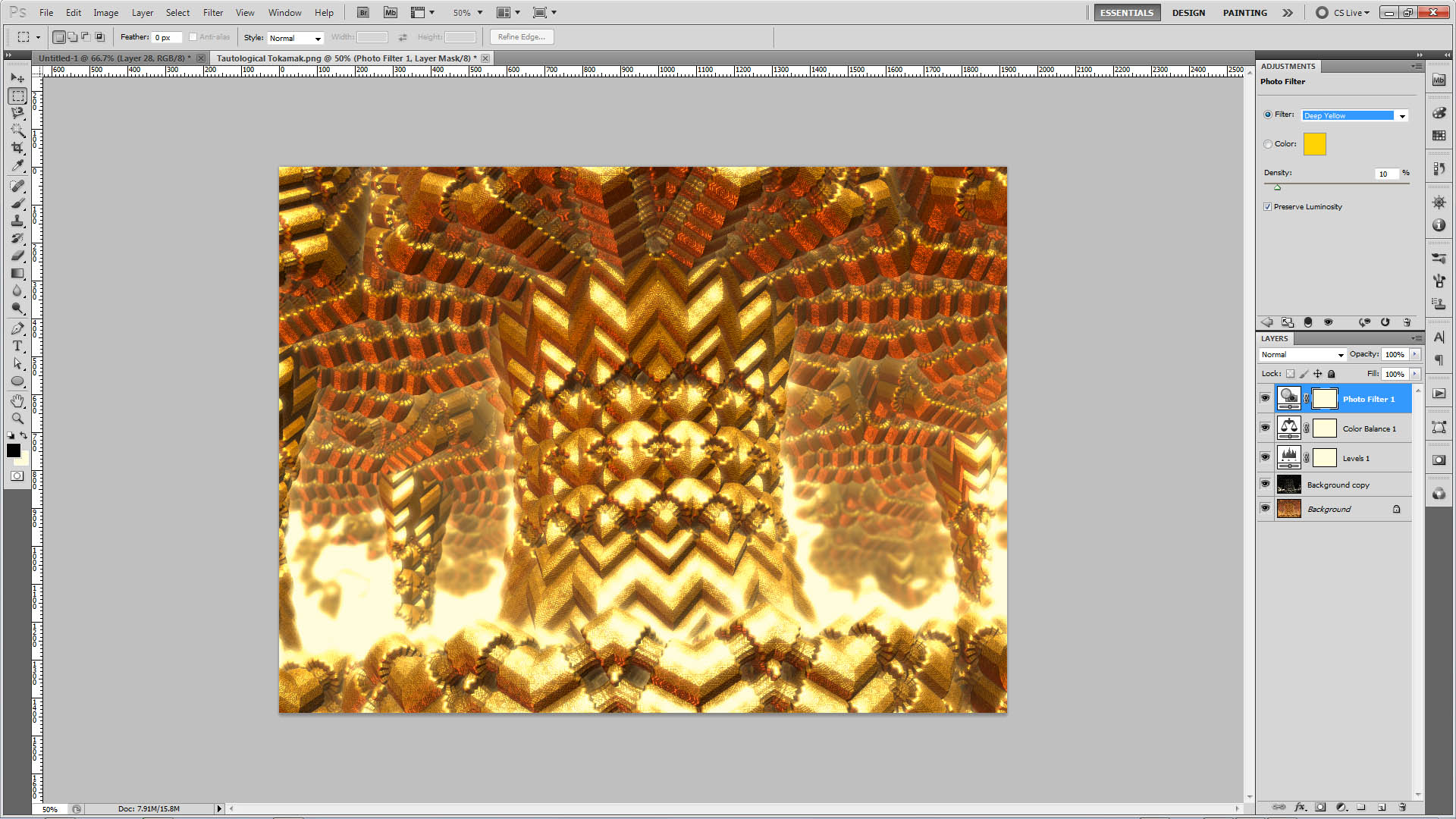1456x819 pixels.
Task: Select the Horizontal Type tool
Action: click(17, 346)
